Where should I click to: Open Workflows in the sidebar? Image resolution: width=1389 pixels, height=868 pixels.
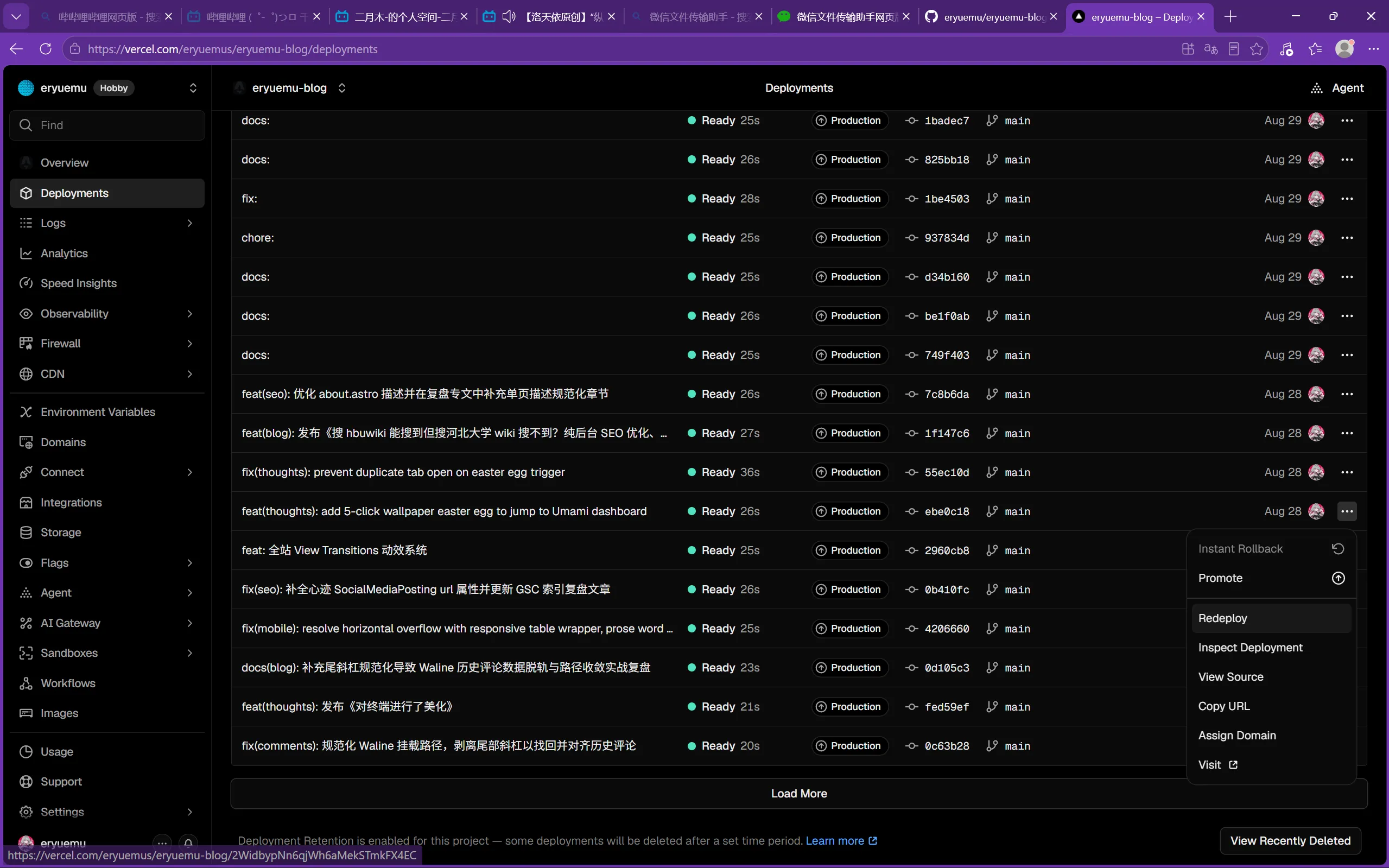tap(107, 683)
